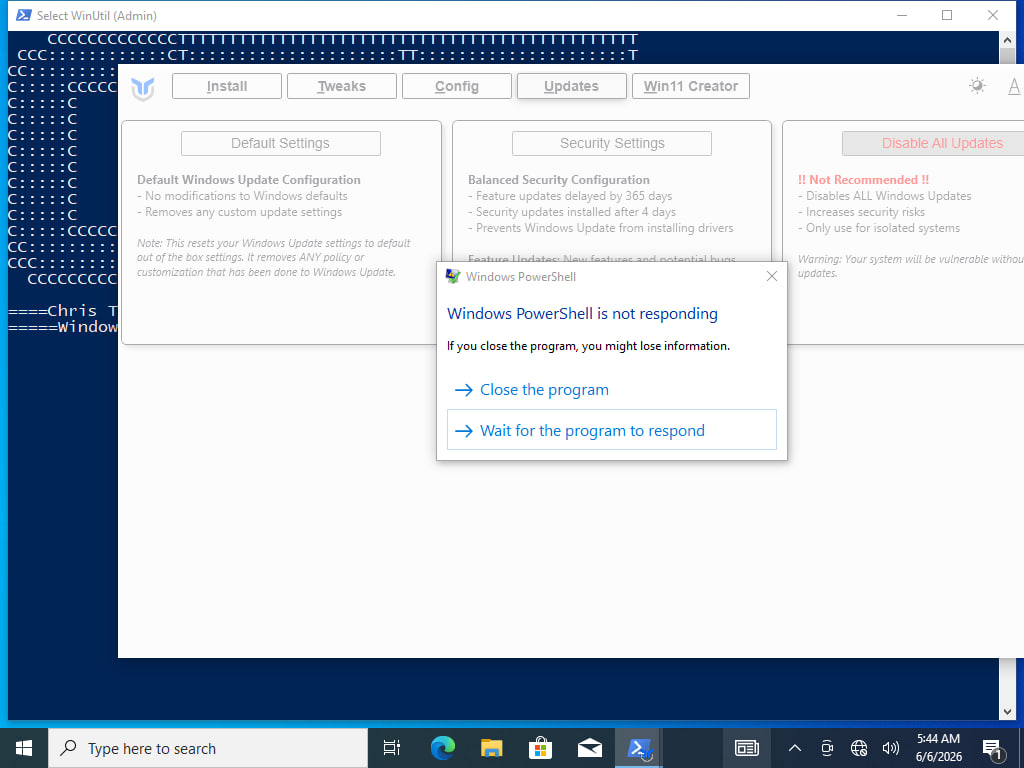Click 'Increases security risks' line
The width and height of the screenshot is (1024, 768).
(861, 212)
